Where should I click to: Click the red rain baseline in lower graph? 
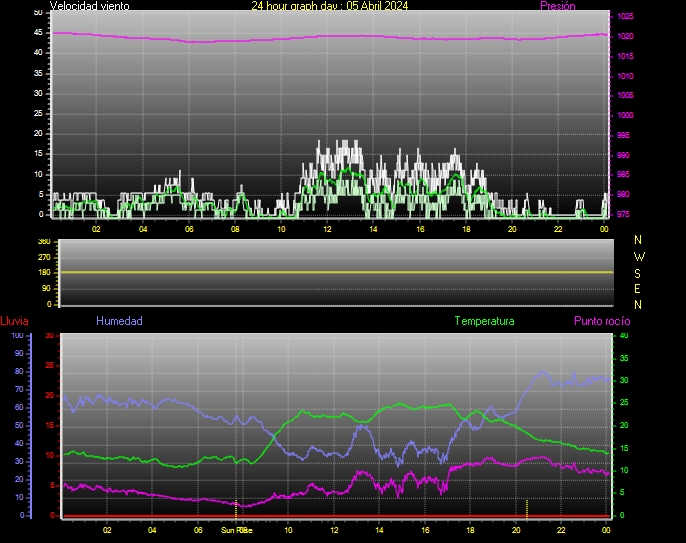pyautogui.click(x=336, y=516)
